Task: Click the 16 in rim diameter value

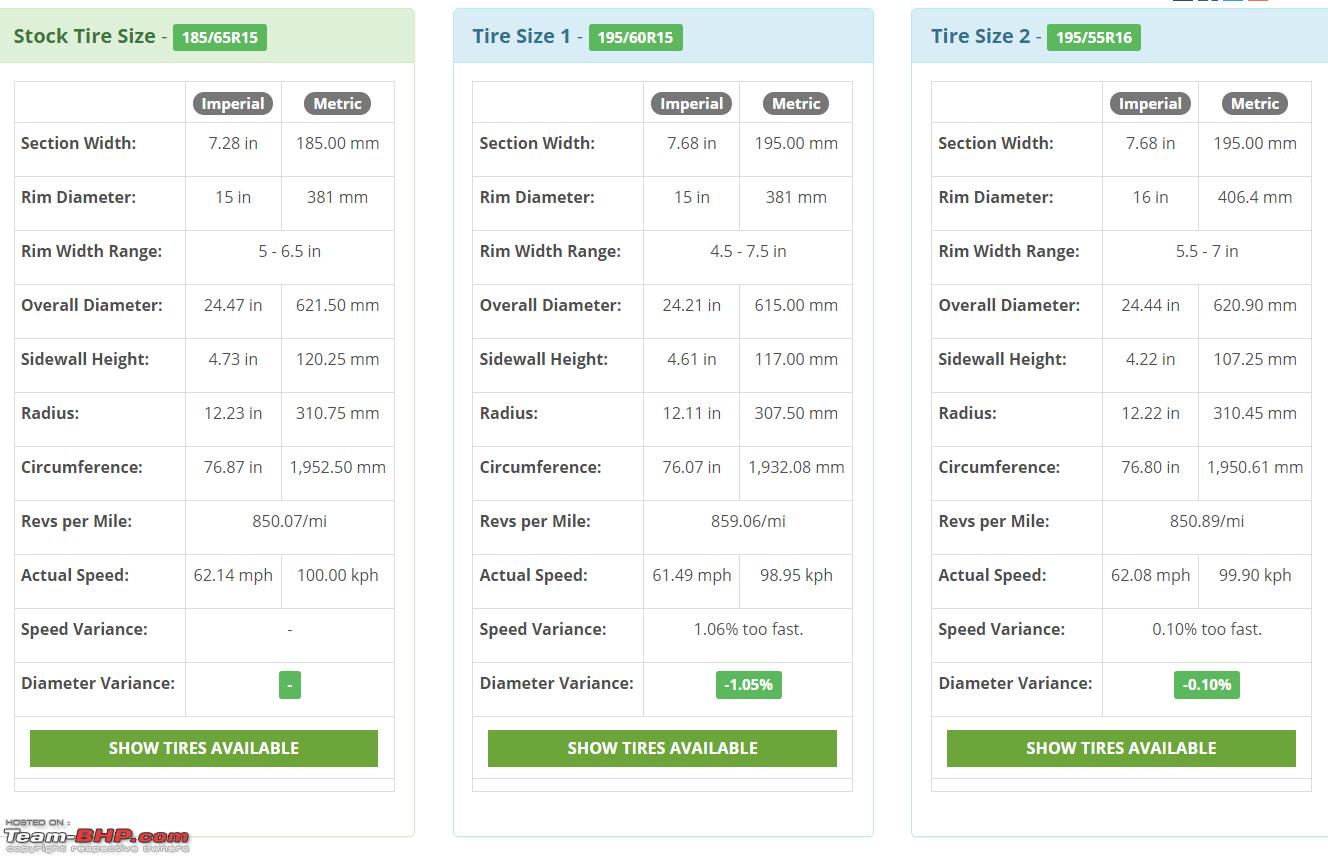Action: 1150,197
